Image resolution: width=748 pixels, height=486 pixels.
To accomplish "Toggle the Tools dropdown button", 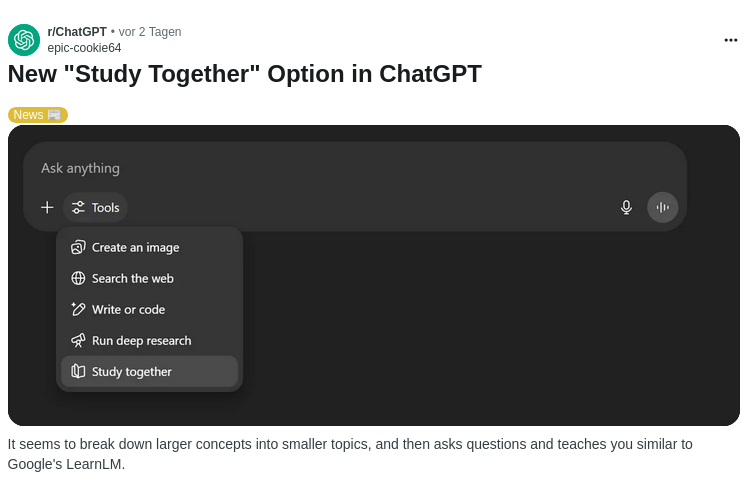I will pos(95,207).
